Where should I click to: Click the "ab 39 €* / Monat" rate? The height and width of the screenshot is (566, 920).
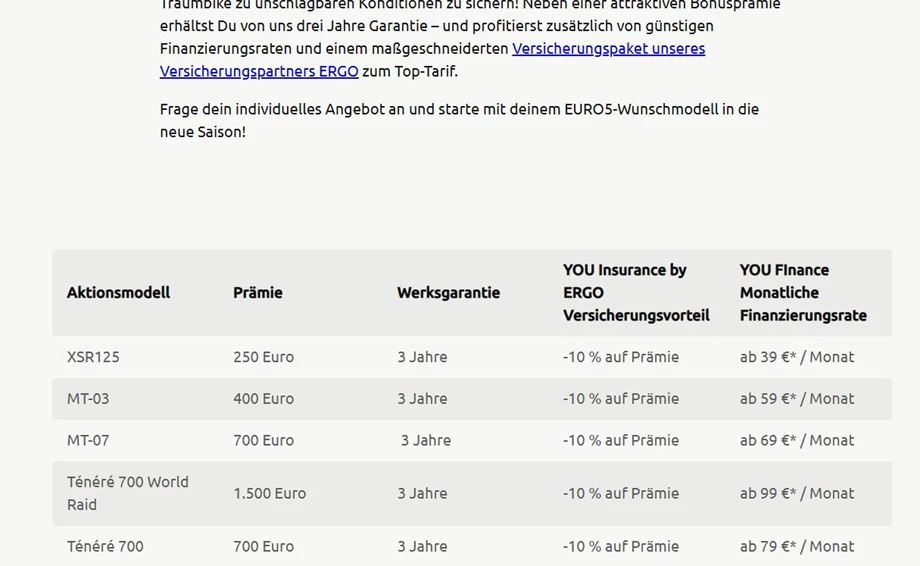pyautogui.click(x=797, y=357)
